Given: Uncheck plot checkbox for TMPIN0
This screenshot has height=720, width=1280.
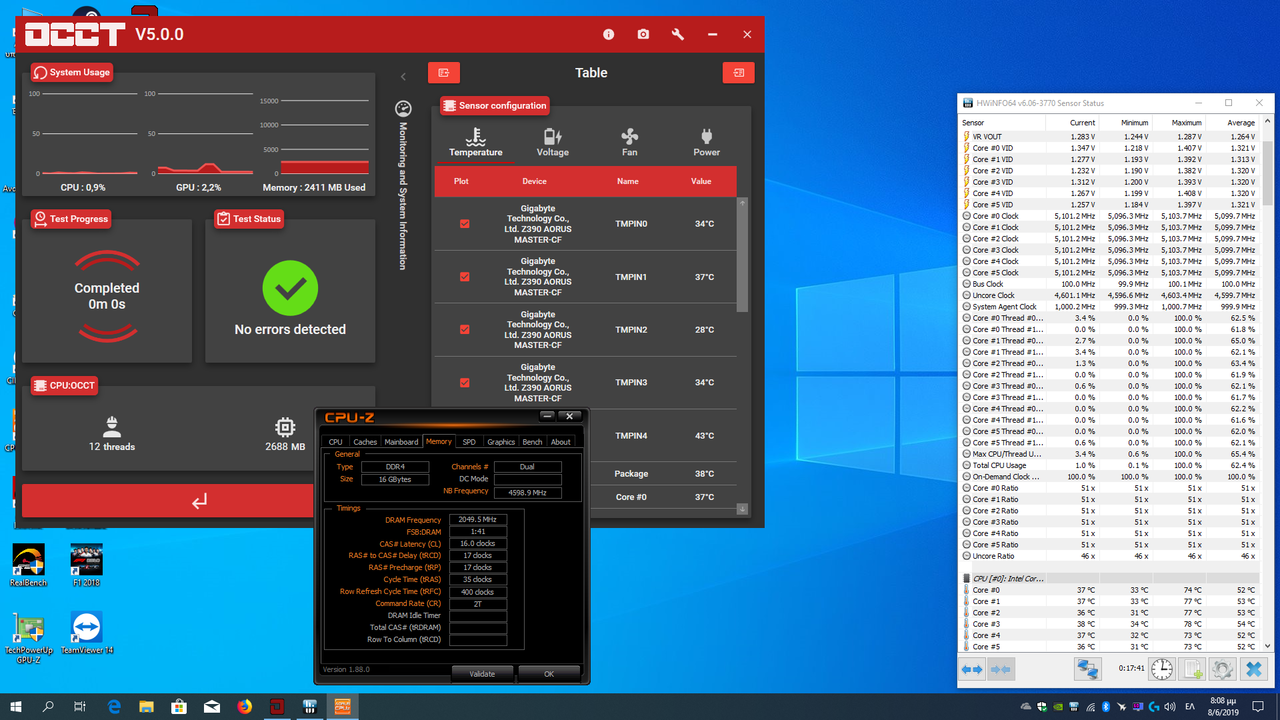Looking at the screenshot, I should tap(464, 224).
